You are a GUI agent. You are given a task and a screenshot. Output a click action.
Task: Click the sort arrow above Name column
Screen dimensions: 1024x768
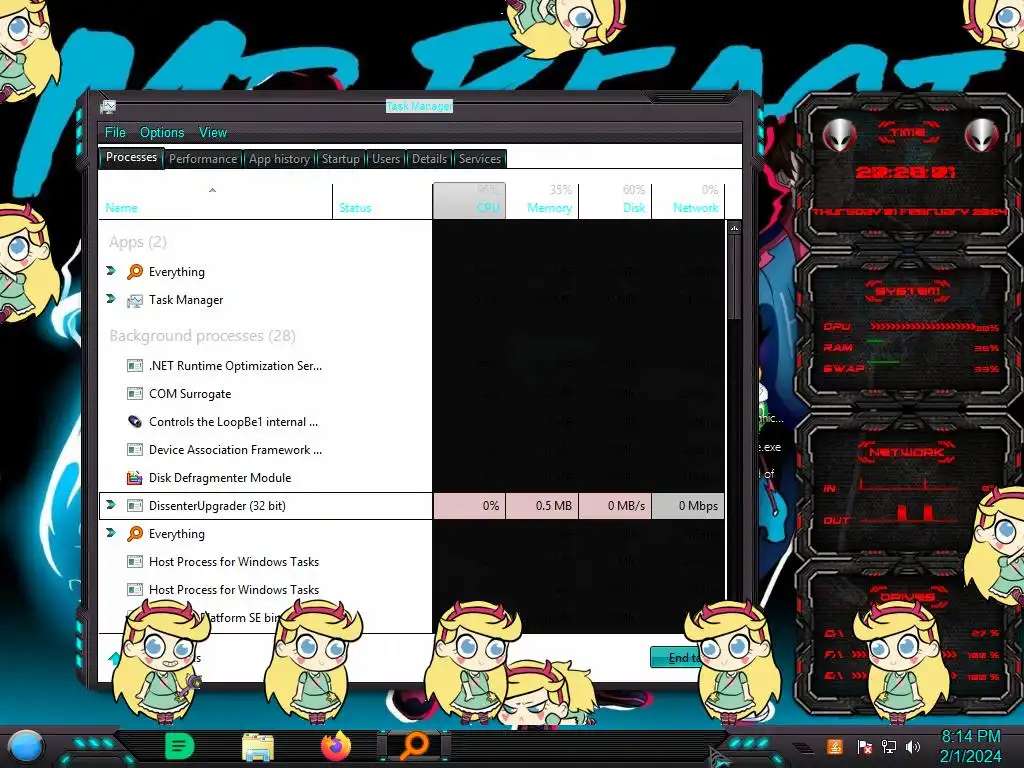click(212, 190)
